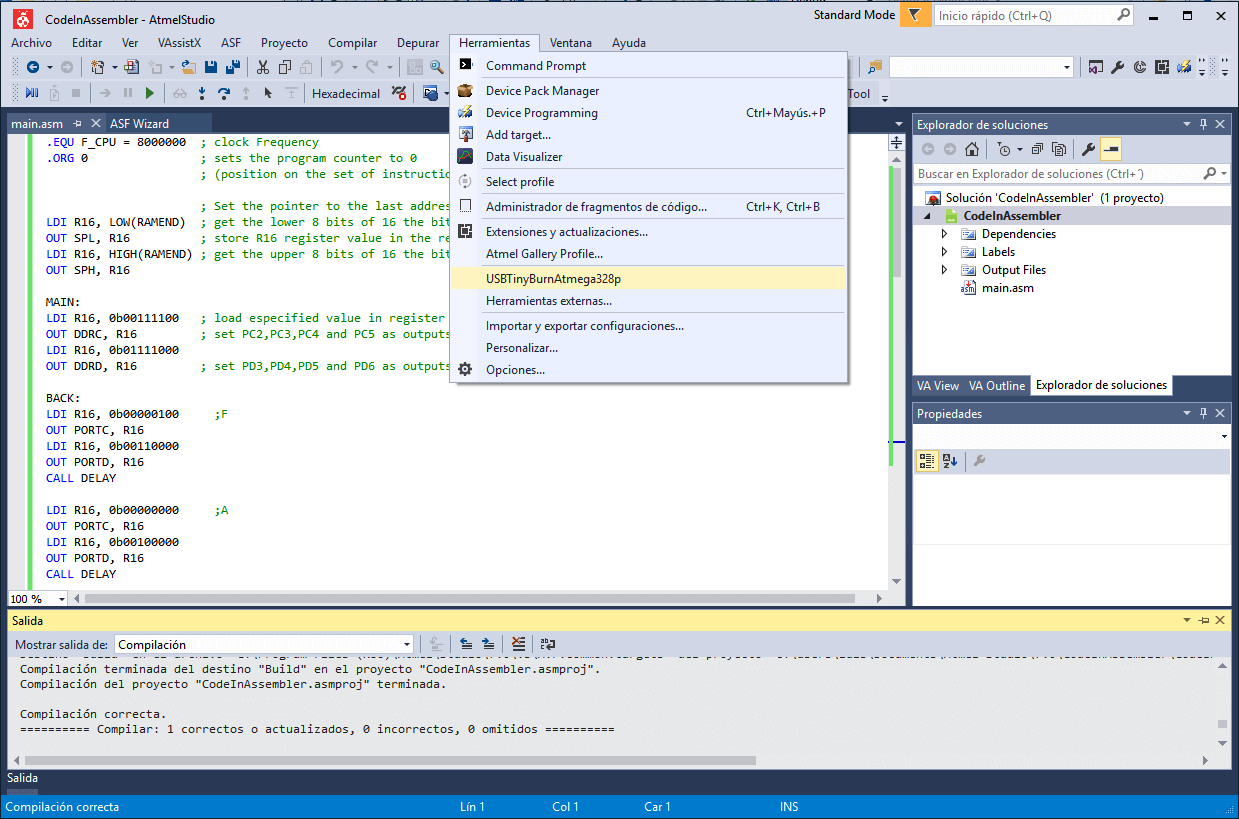Switch to the VA View tab
1239x819 pixels.
click(938, 385)
